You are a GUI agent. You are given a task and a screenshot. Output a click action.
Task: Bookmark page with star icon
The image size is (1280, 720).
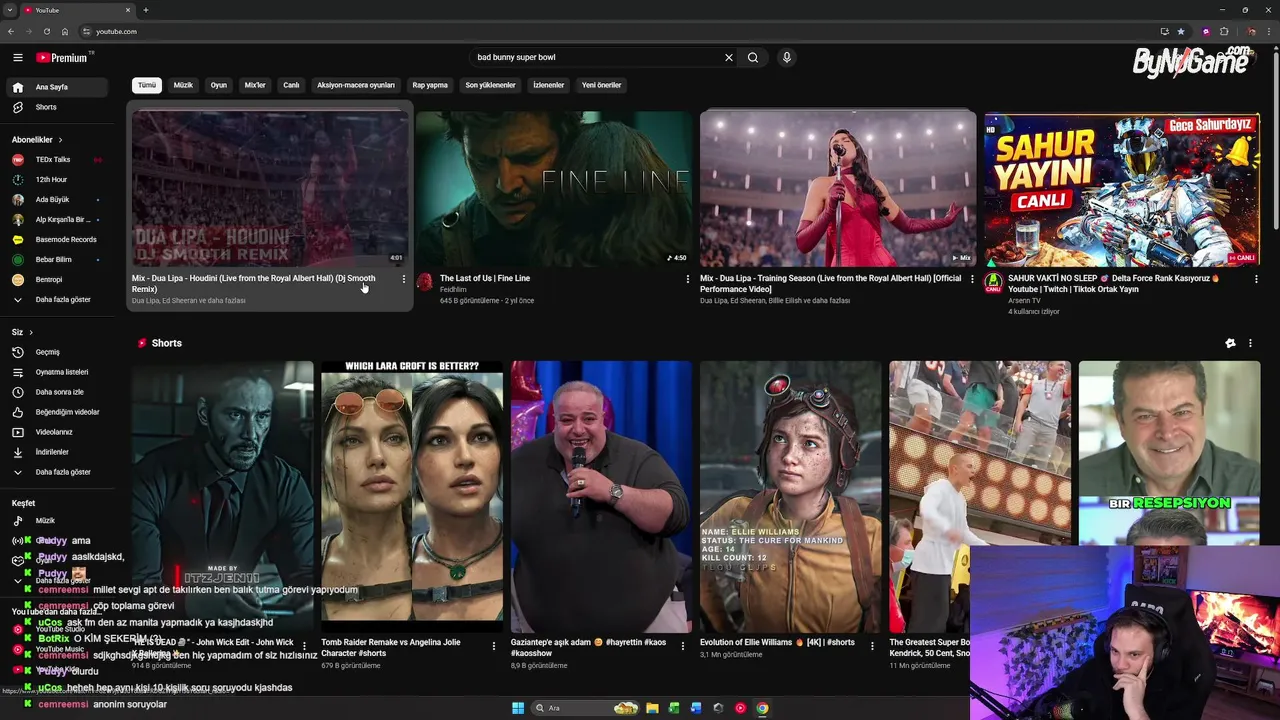[x=1181, y=31]
